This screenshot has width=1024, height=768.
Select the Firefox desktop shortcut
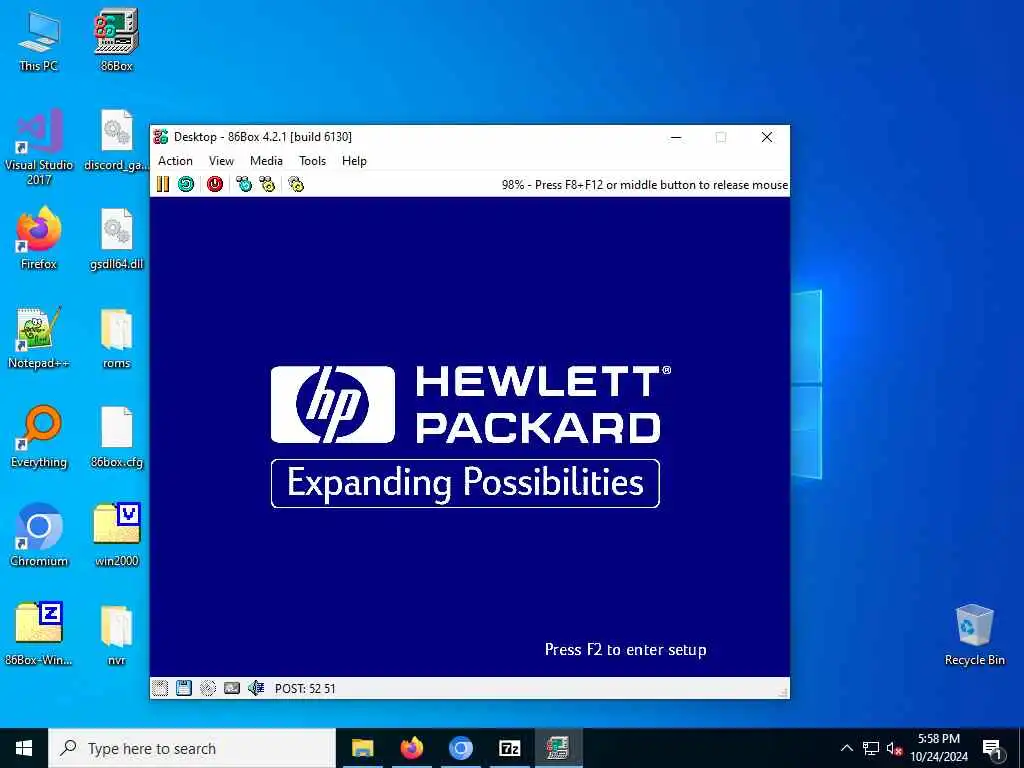point(39,238)
